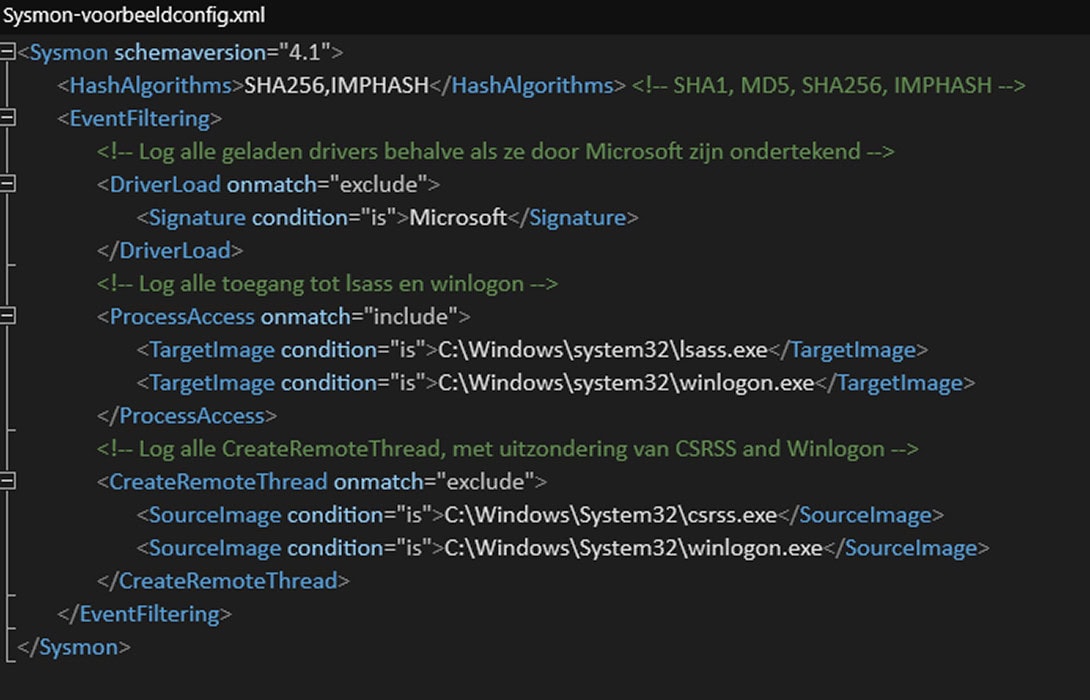
Task: Collapse the CreateRemoteThread exclude block fold
Action: tap(8, 481)
